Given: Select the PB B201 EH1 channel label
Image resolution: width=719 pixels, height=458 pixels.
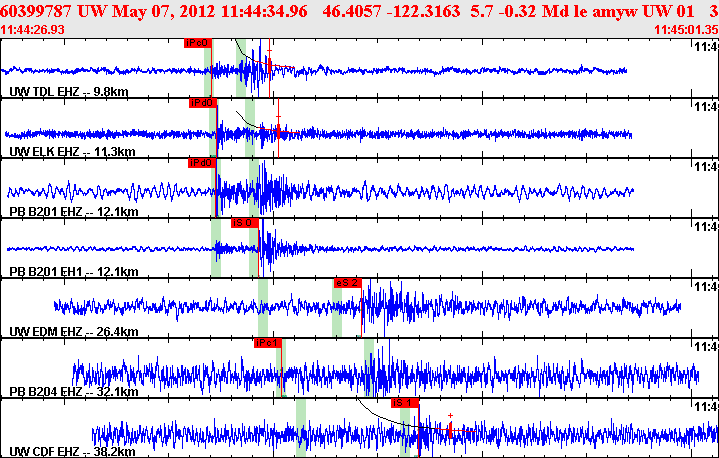Looking at the screenshot, I should (74, 271).
